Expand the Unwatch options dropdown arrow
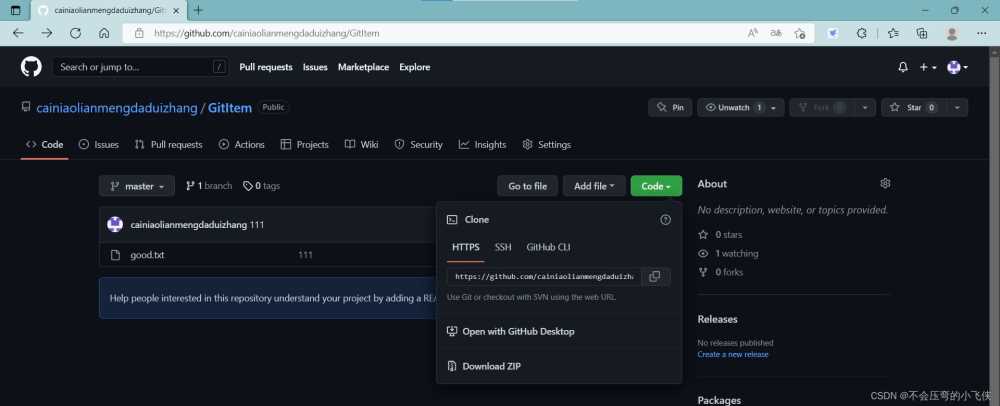Screen dimensions: 1000x406 pyautogui.click(x=775, y=108)
